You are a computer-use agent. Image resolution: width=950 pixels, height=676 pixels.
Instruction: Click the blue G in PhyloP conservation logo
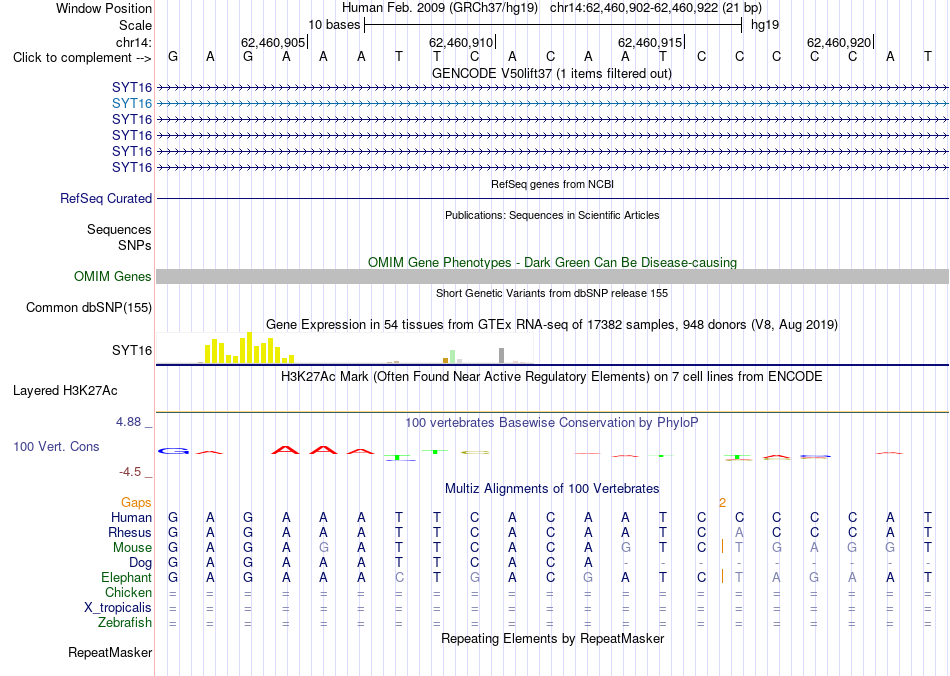coord(173,451)
